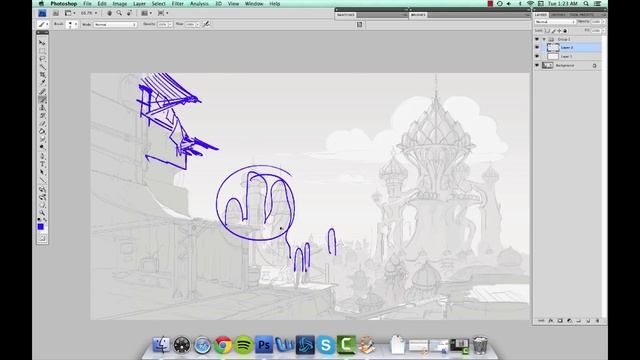
Task: Click Zoom tool in application bar
Action: pyautogui.click(x=119, y=13)
